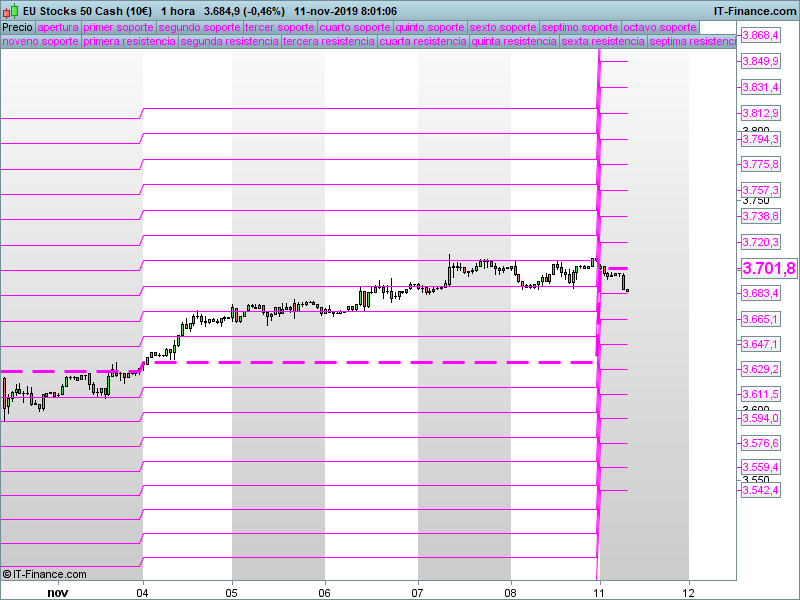Select the septimo soporte label
The image size is (800, 600).
tap(580, 27)
